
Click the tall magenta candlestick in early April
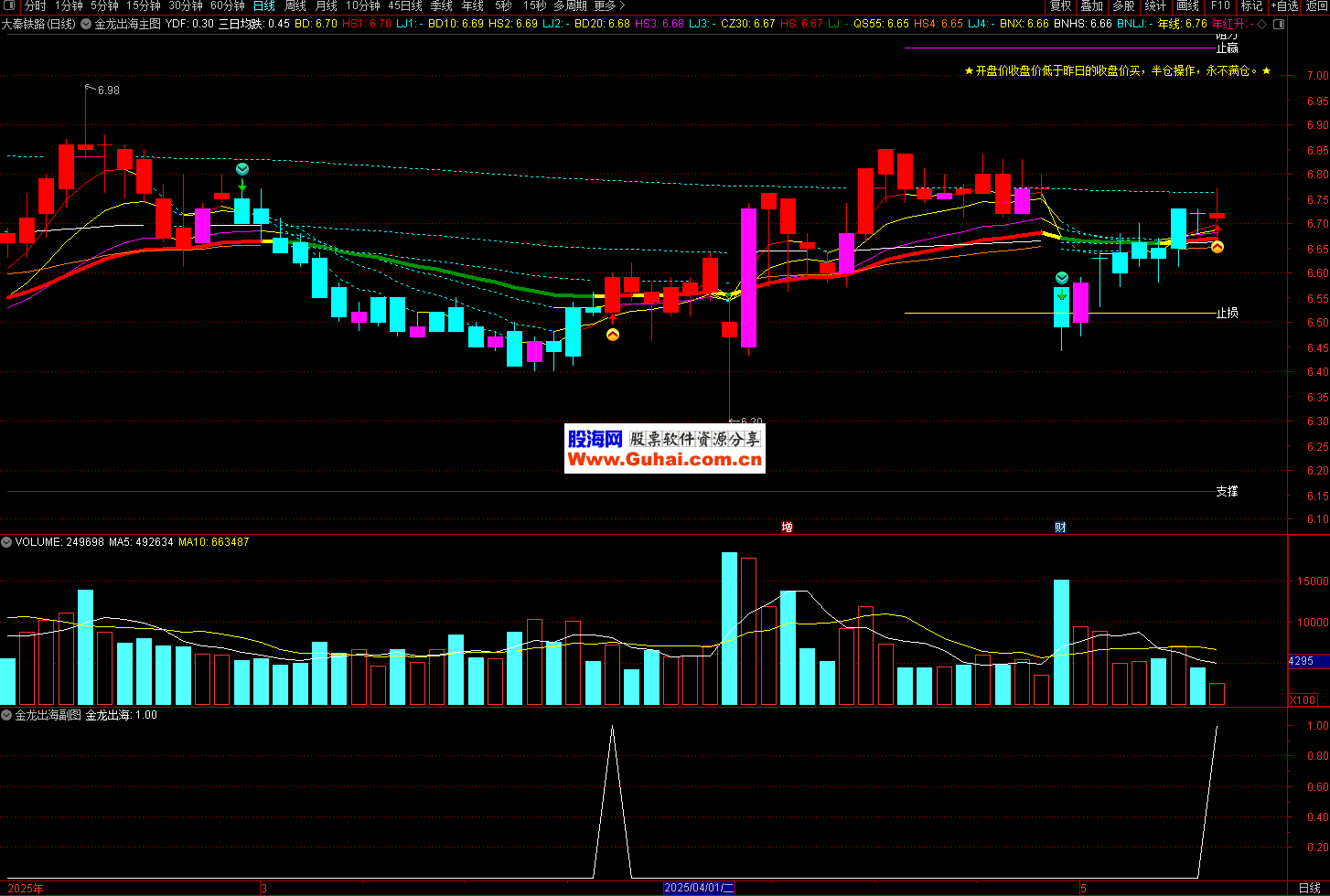tap(748, 278)
